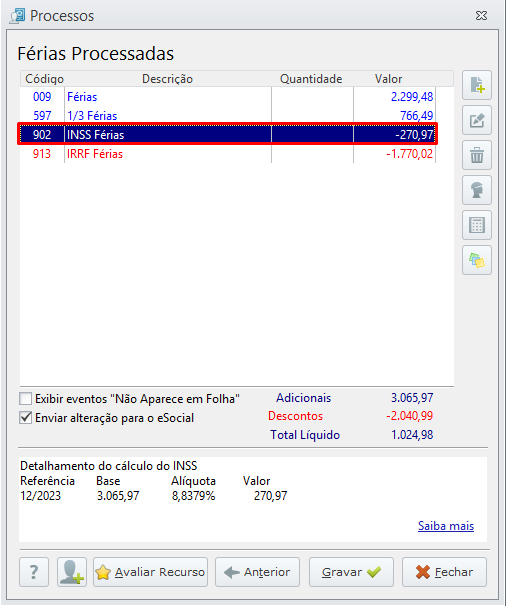Viewport: 506px width, 606px height.
Task: Click the sticky notes icon button
Action: (x=477, y=260)
